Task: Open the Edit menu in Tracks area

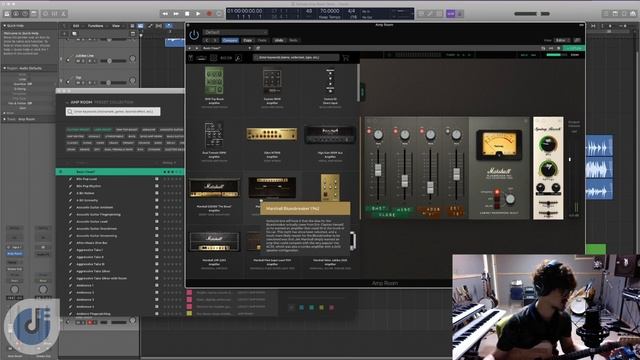Action: pos(76,26)
